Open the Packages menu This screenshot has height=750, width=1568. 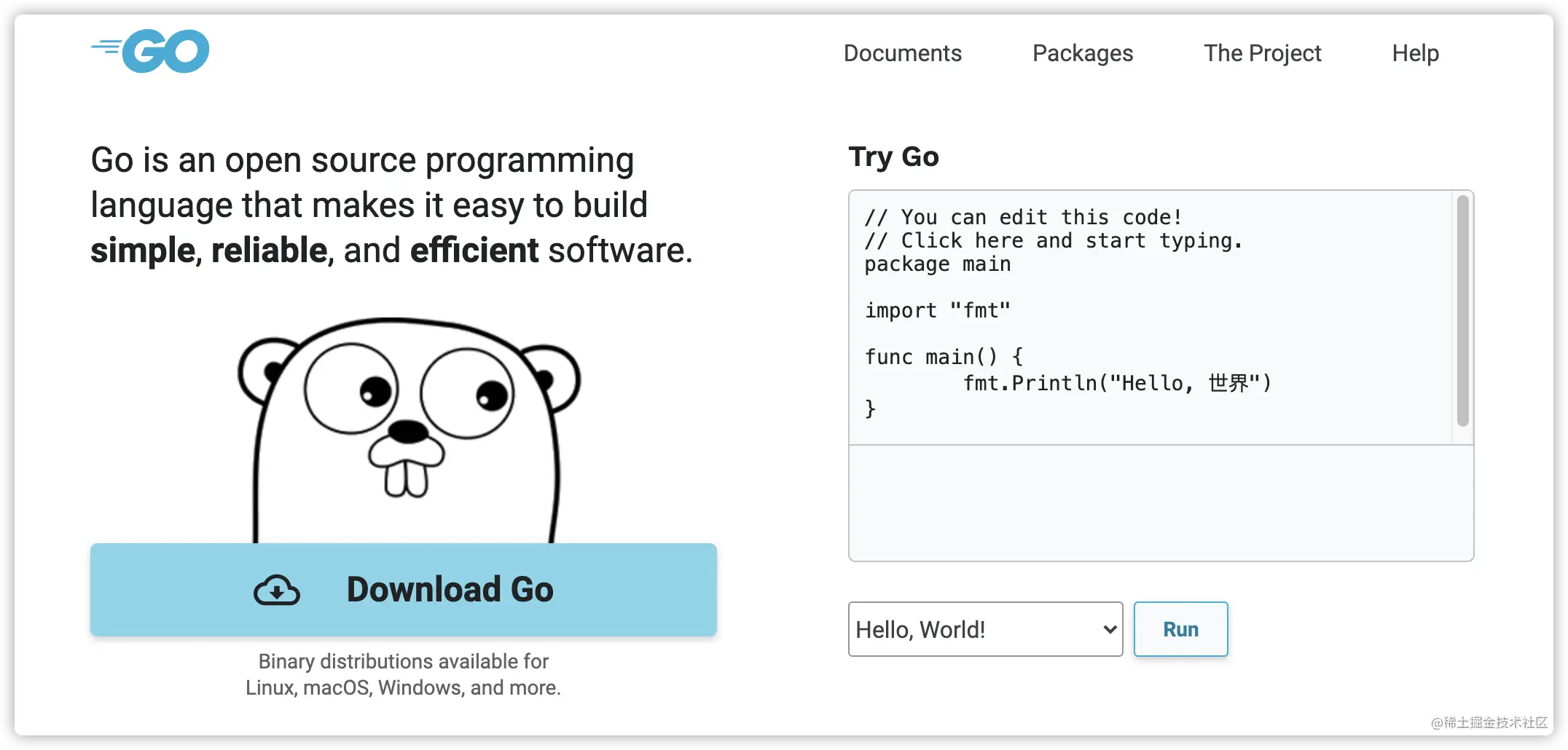[x=1082, y=53]
